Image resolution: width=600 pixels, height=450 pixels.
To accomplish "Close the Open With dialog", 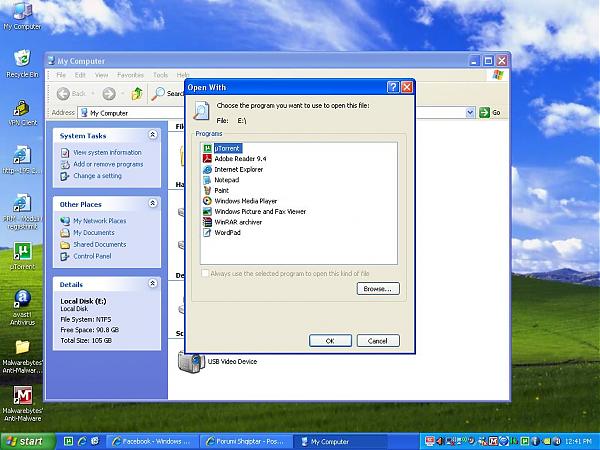I will [407, 87].
